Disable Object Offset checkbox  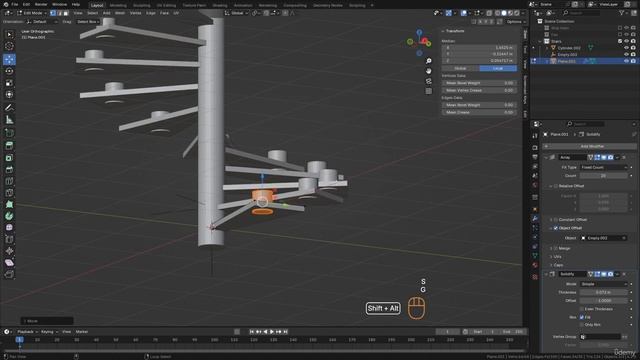[556, 228]
